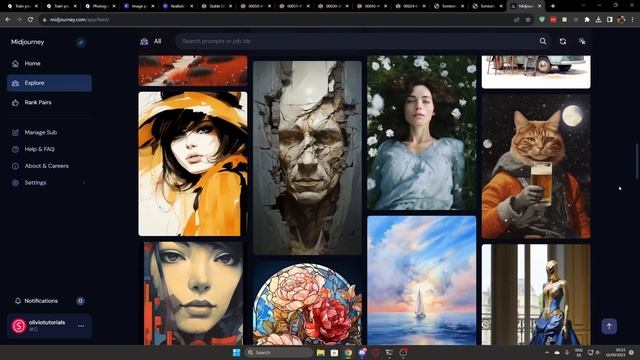Click the oliviotutorials profile avatar
The width and height of the screenshot is (640, 360).
[x=19, y=326]
